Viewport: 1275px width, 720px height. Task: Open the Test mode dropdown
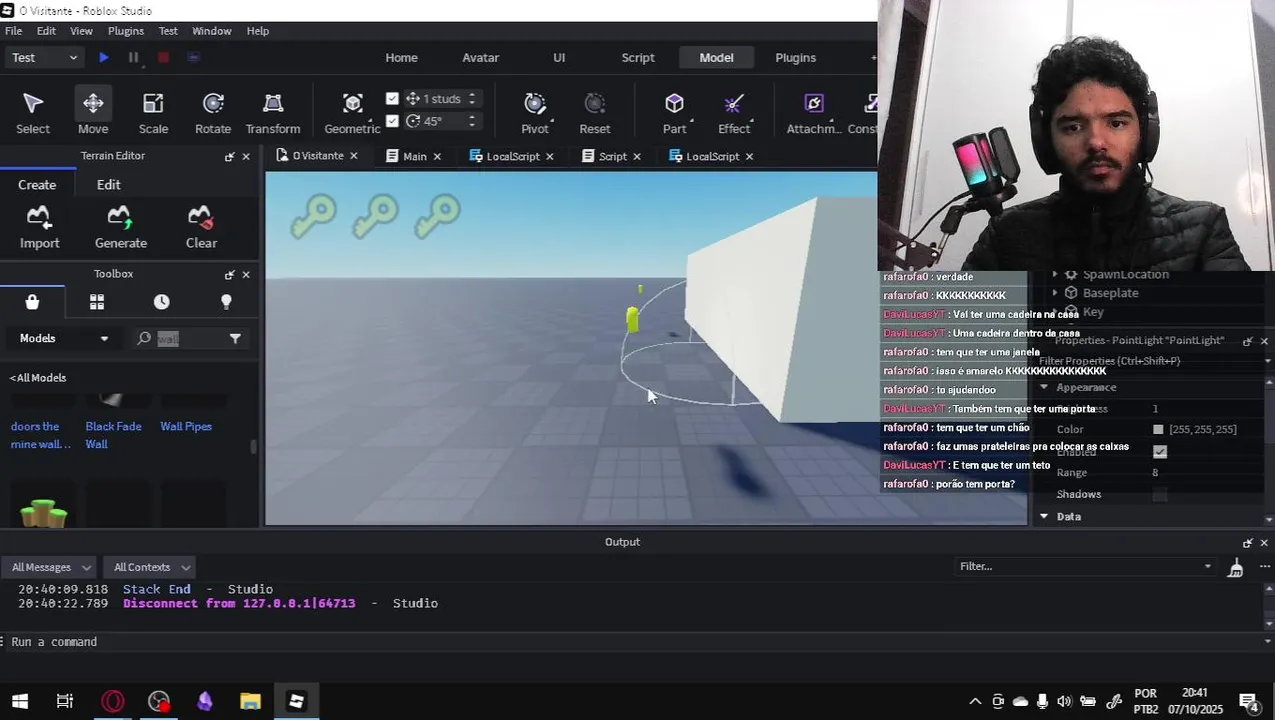(x=44, y=58)
